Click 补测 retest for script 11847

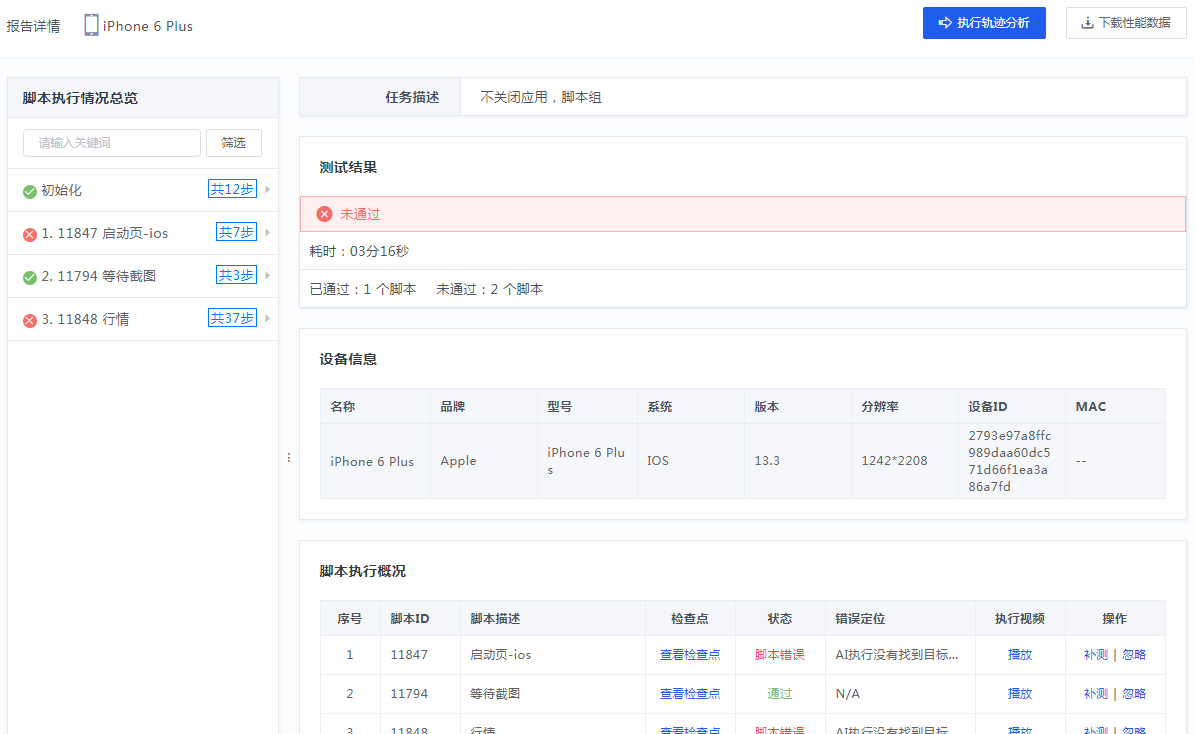pyautogui.click(x=1096, y=655)
